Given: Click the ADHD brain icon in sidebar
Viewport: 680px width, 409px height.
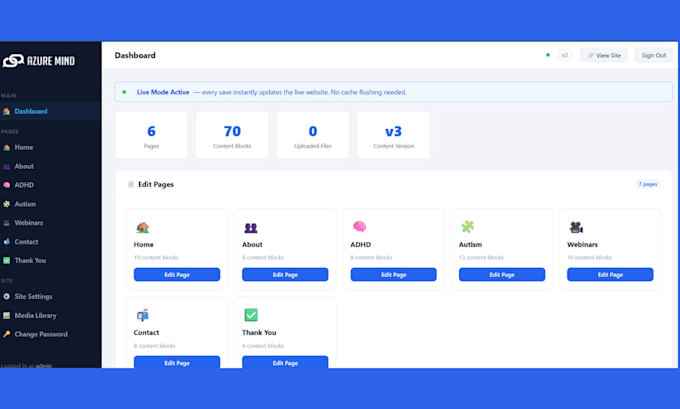Looking at the screenshot, I should pyautogui.click(x=7, y=185).
